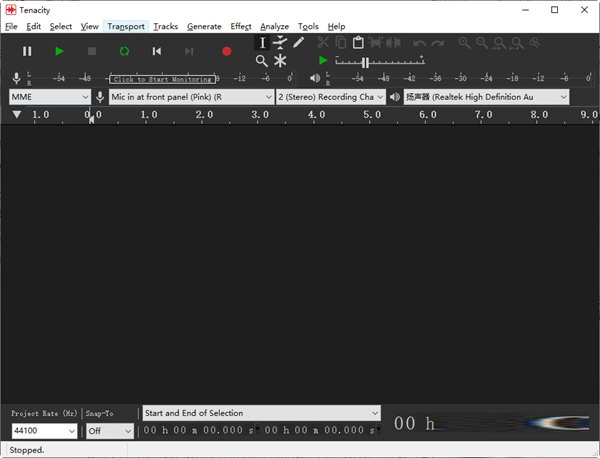The height and width of the screenshot is (458, 600).
Task: Open the MME audio host dropdown
Action: click(x=50, y=97)
